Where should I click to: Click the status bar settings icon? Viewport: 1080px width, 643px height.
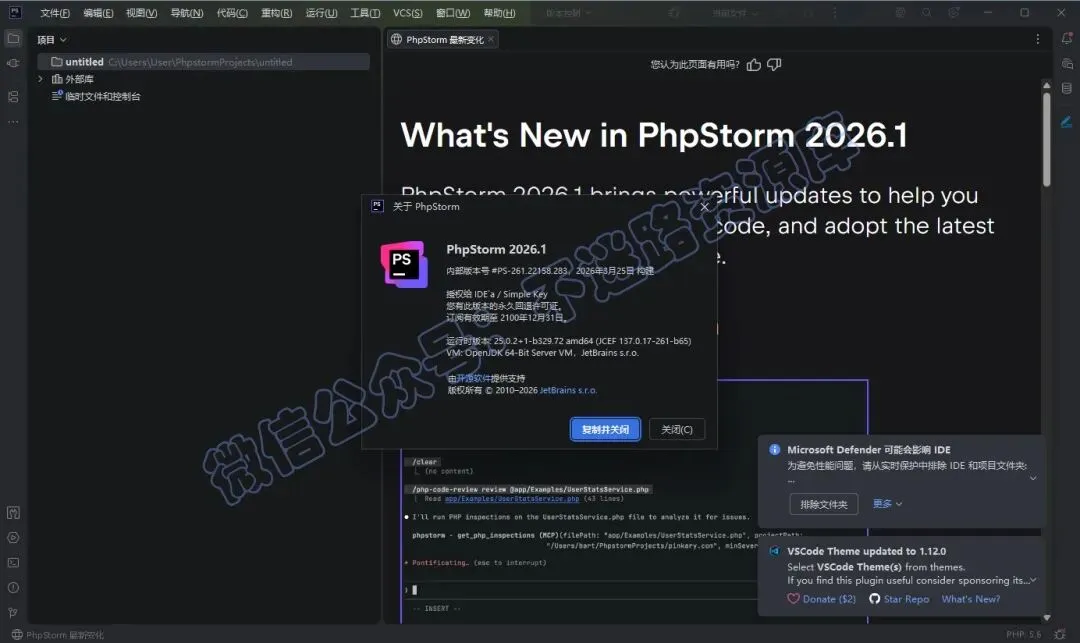tap(1060, 634)
